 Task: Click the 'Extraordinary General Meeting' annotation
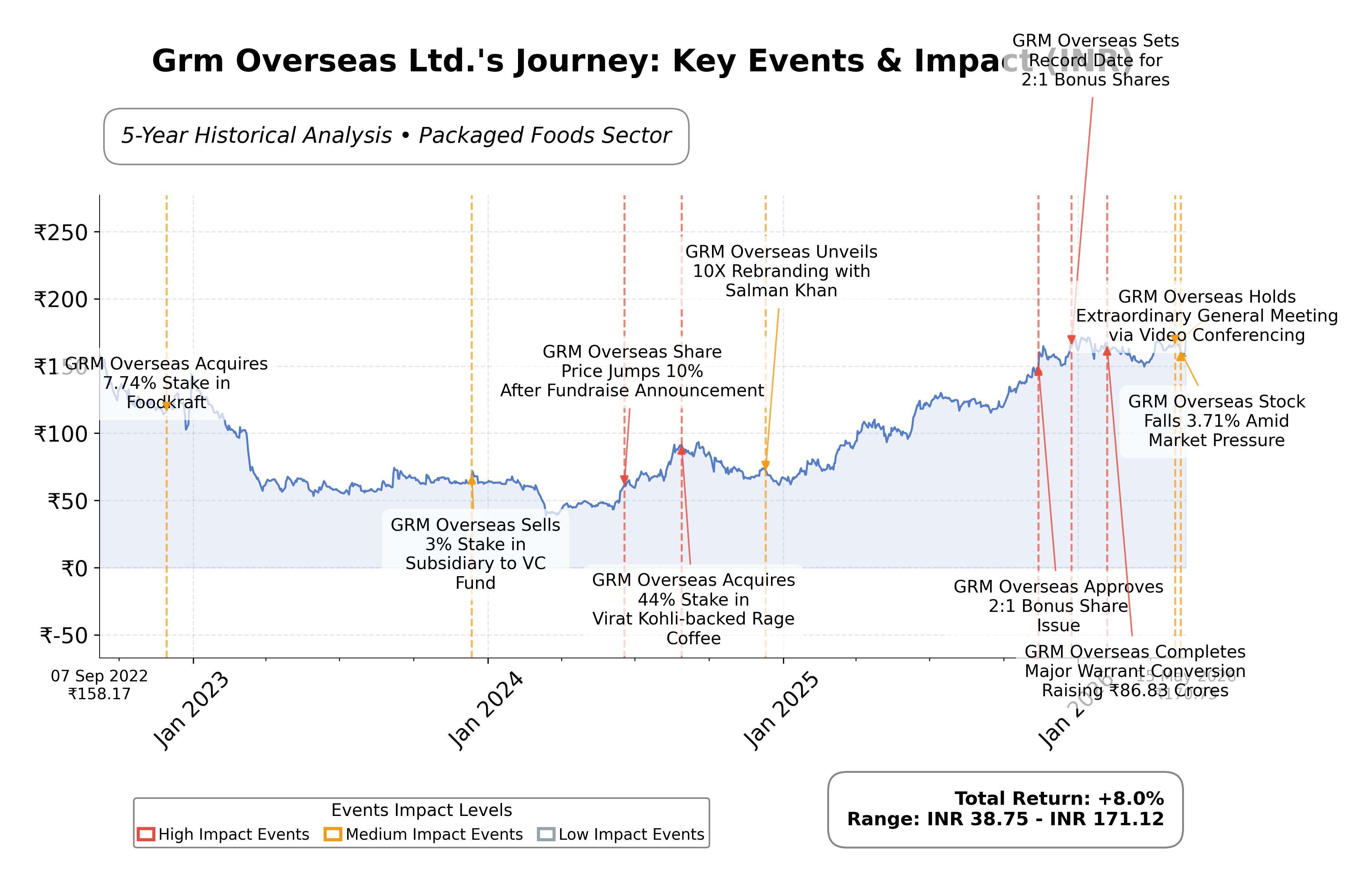click(x=1207, y=316)
